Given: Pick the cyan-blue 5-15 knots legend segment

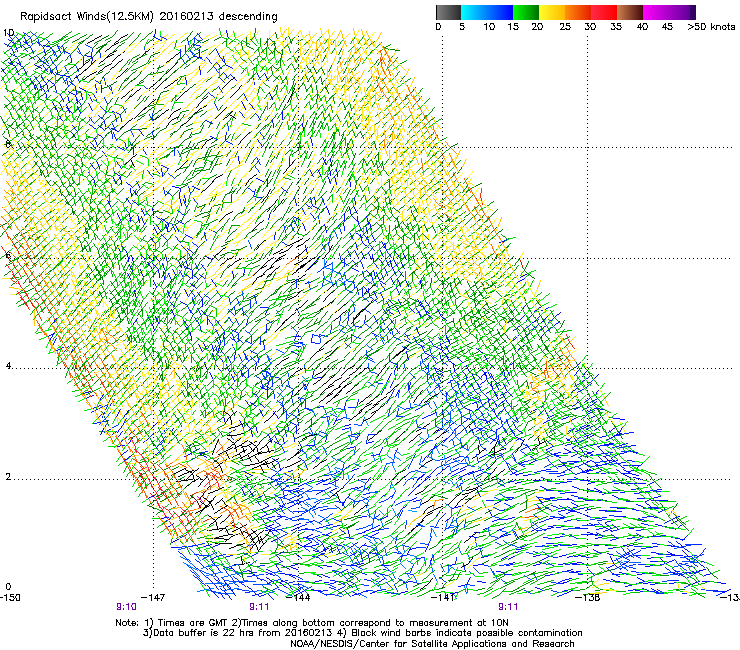Looking at the screenshot, I should coord(487,12).
